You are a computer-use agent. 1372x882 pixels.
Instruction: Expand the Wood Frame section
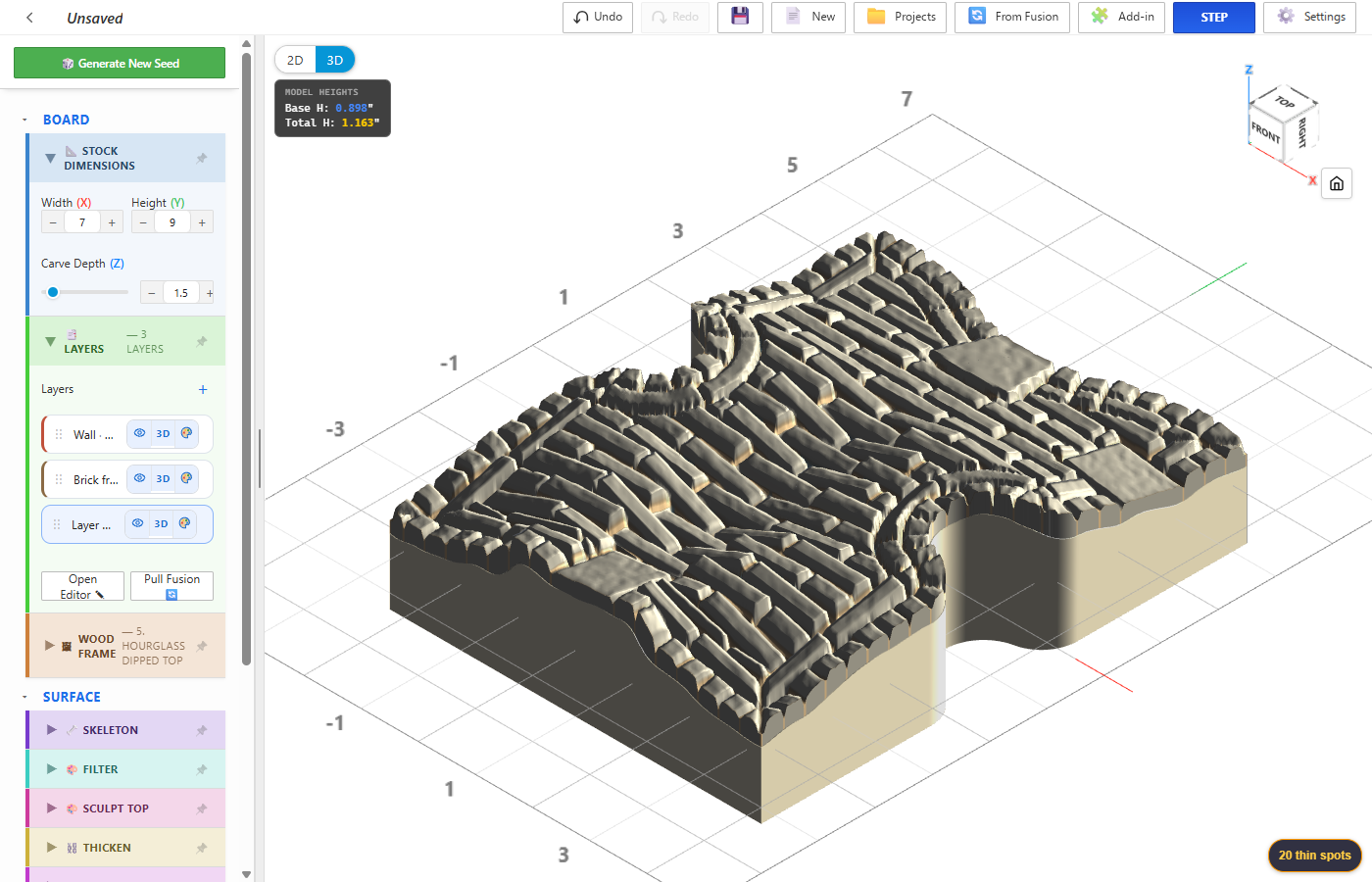50,646
